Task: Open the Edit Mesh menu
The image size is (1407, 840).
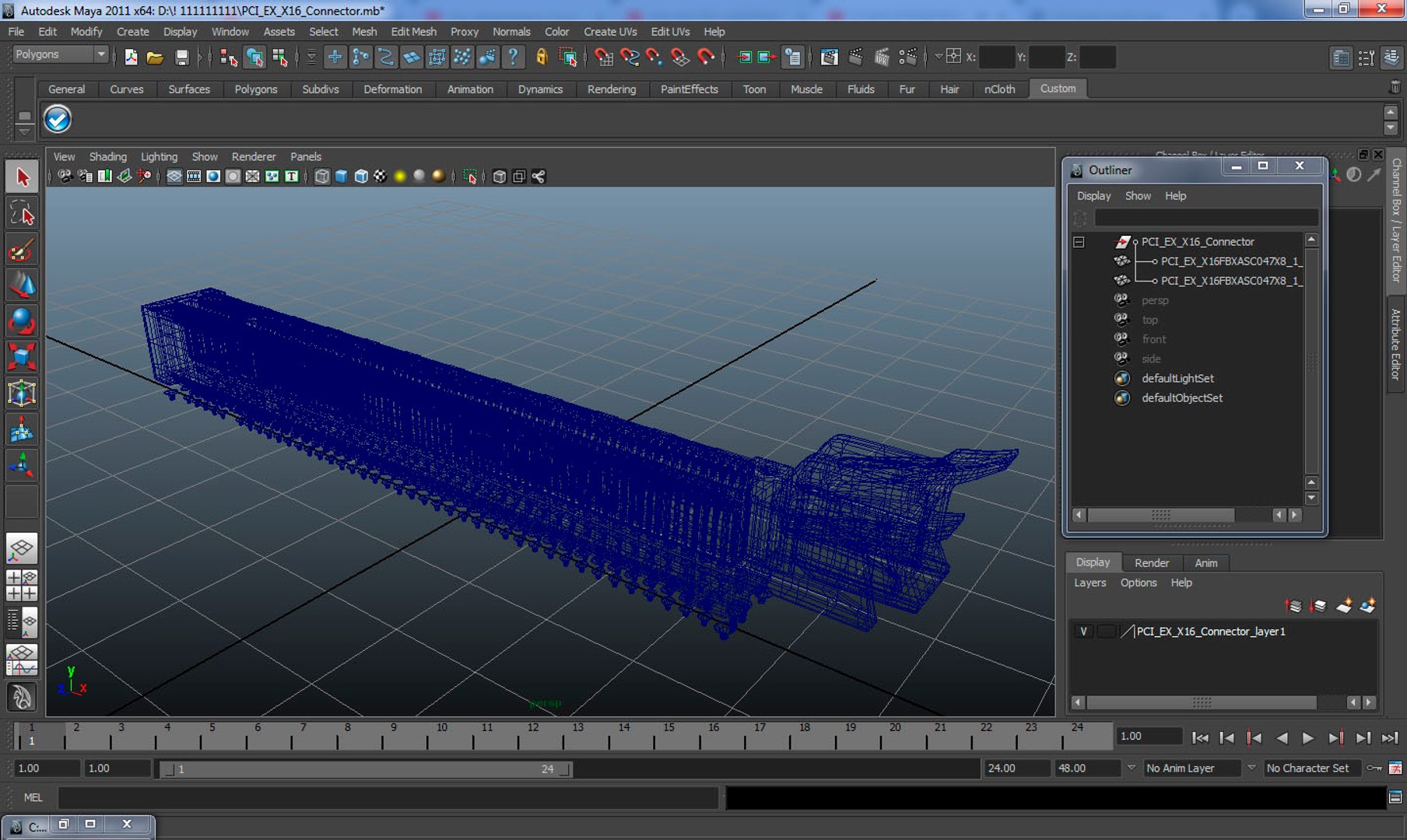Action: tap(413, 31)
